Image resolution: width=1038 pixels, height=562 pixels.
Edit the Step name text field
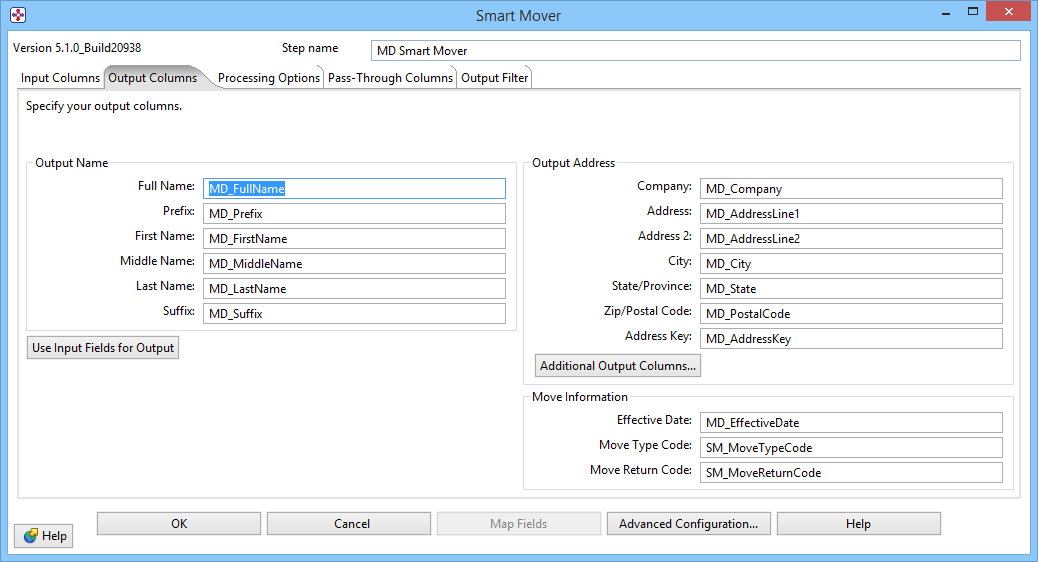click(x=695, y=51)
